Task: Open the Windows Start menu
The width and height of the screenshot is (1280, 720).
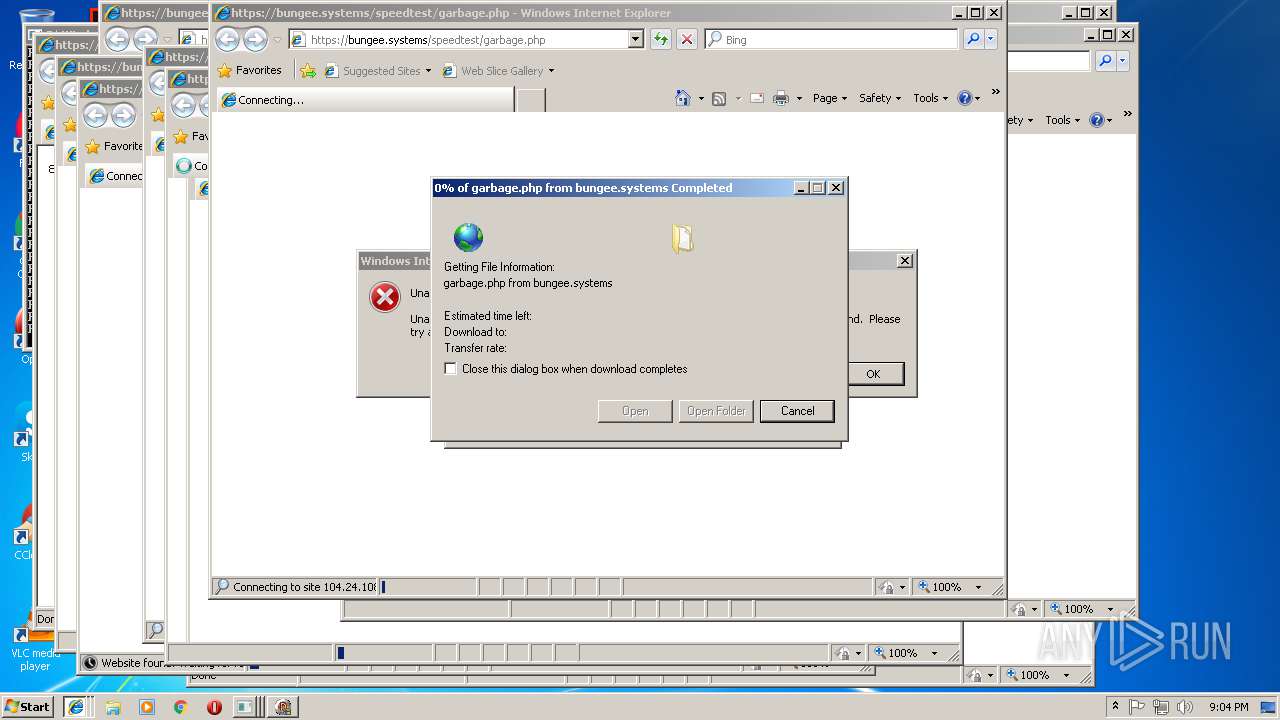Action: [27, 706]
